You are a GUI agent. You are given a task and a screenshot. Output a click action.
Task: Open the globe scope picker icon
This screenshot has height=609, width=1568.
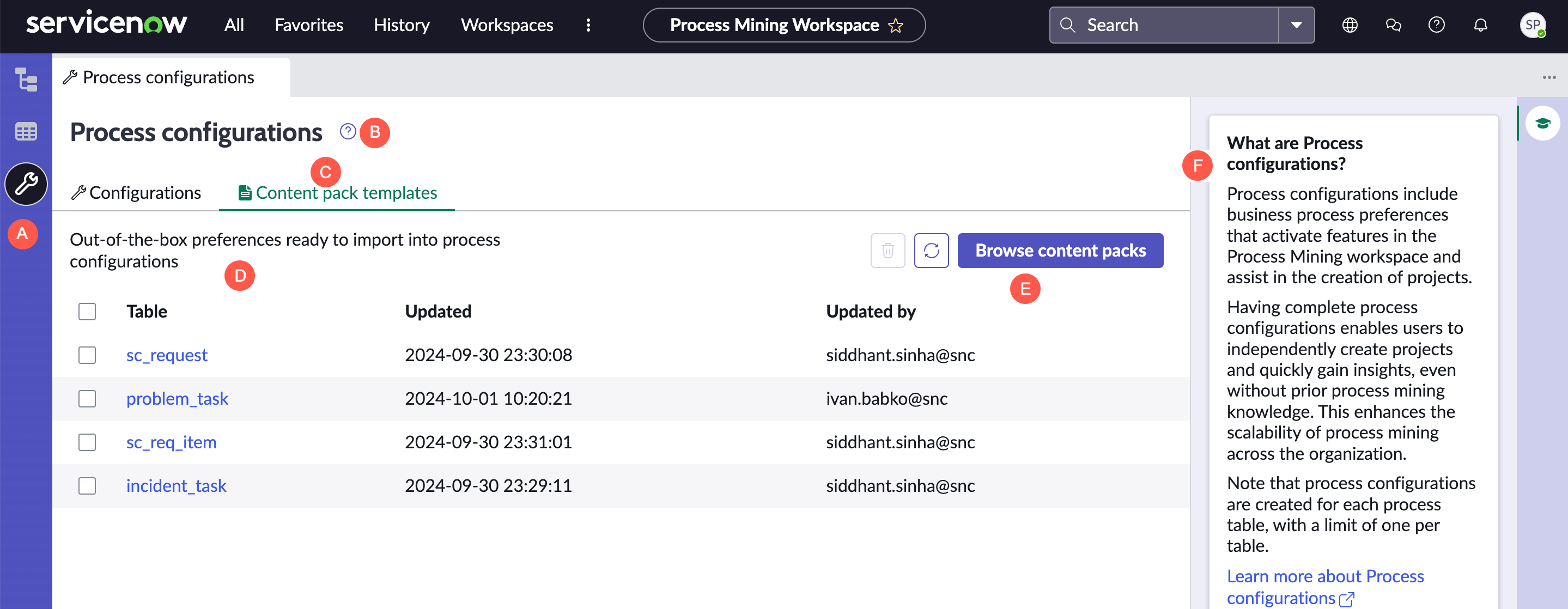point(1350,25)
